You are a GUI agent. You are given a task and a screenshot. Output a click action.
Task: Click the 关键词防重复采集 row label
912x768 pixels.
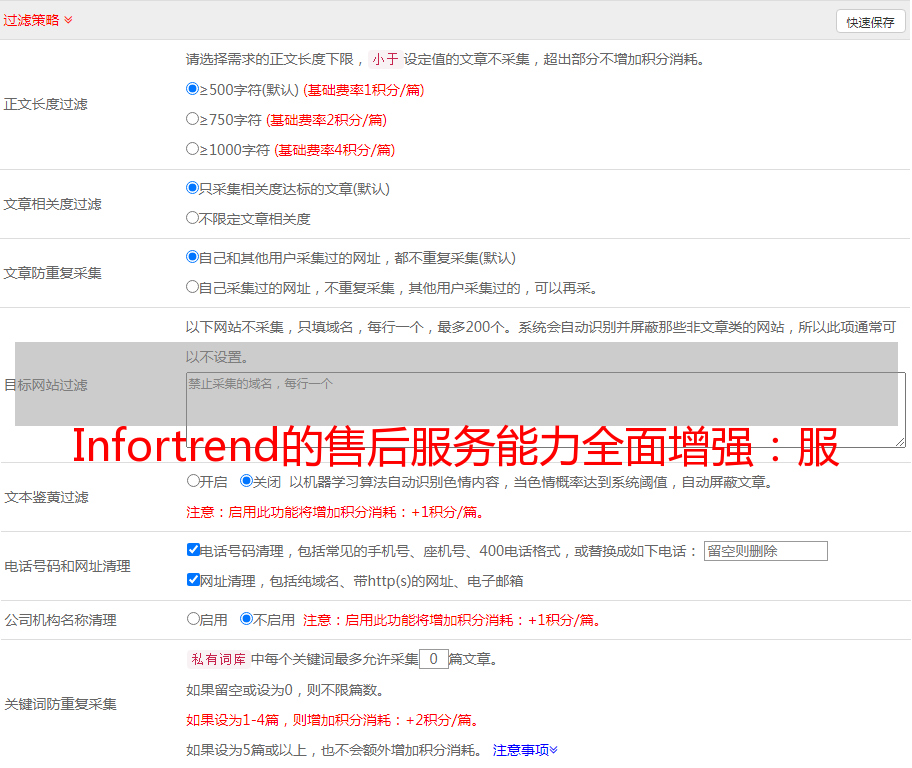pyautogui.click(x=60, y=704)
